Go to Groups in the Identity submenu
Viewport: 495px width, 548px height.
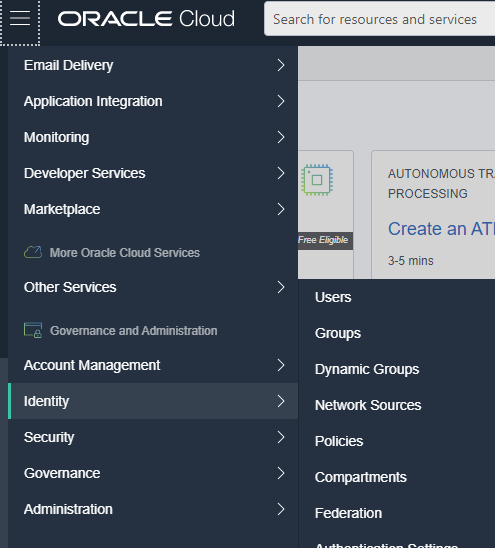(338, 333)
